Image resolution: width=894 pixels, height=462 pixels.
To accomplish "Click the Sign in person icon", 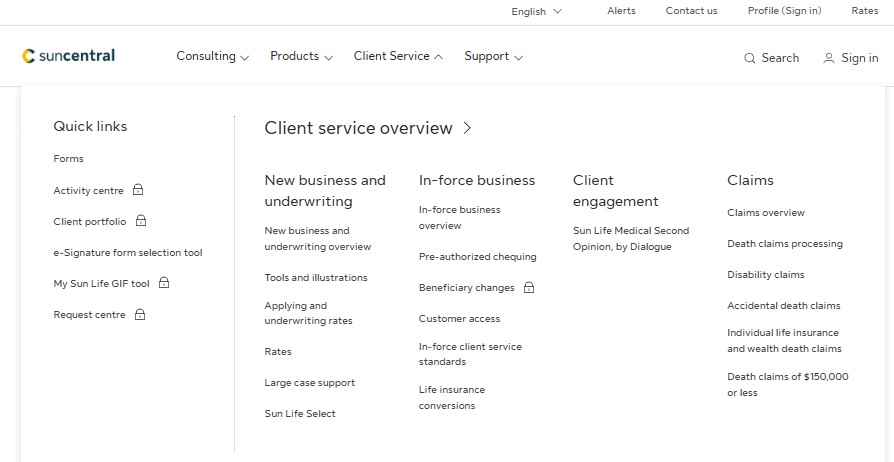I will (828, 59).
